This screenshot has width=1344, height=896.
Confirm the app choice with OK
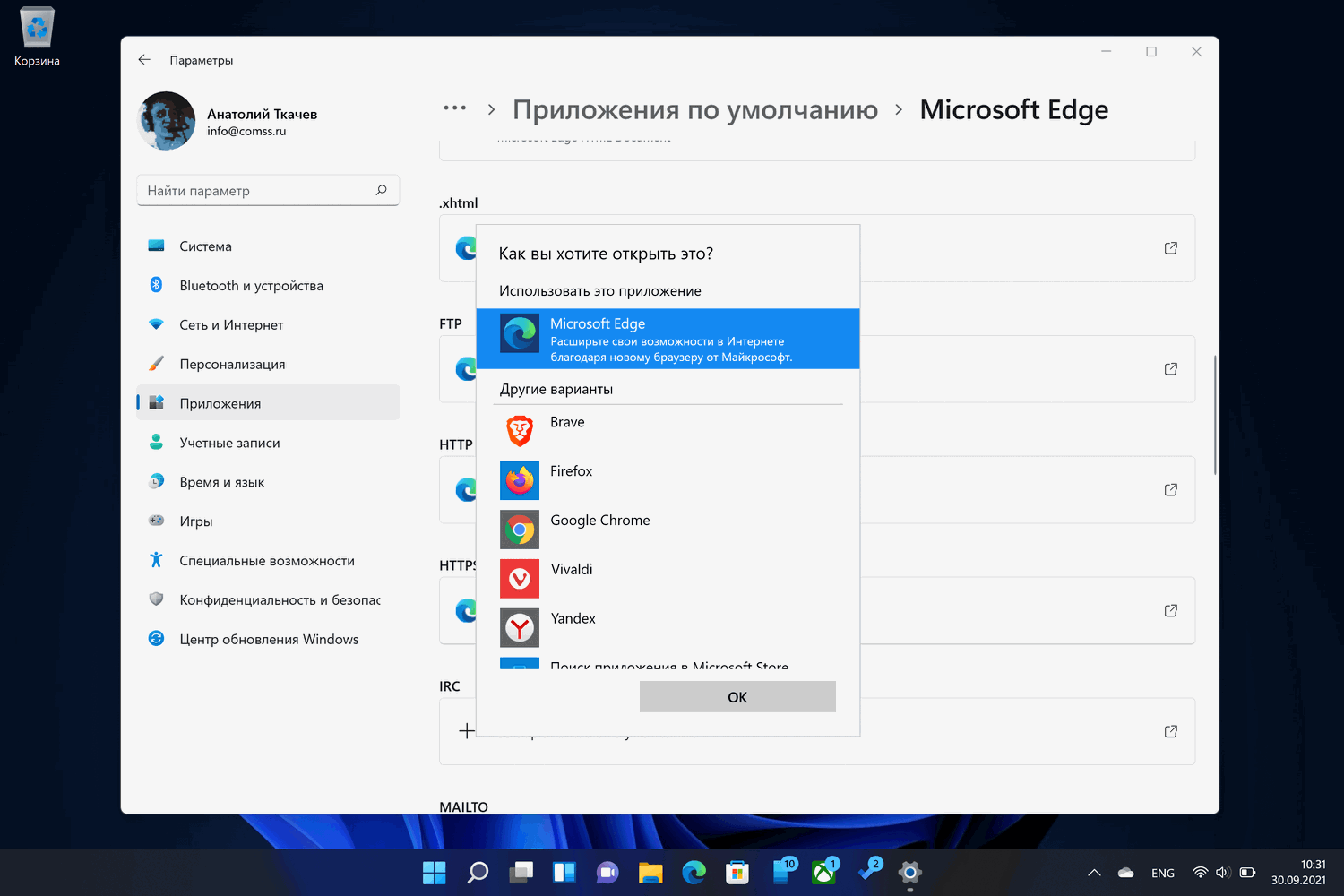[737, 697]
